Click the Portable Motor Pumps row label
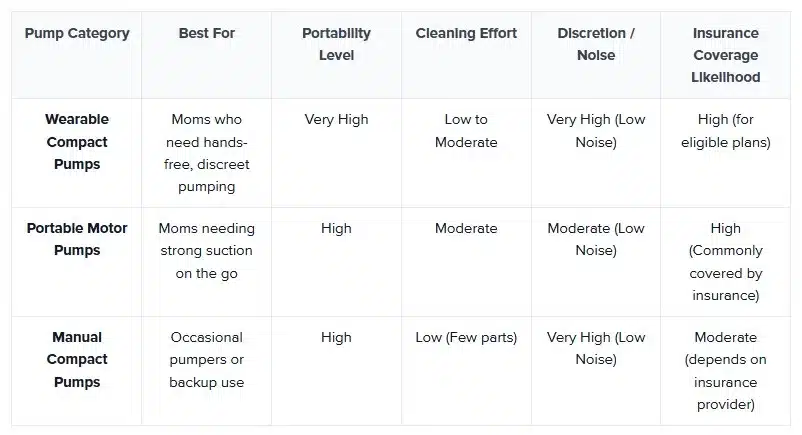This screenshot has height=435, width=802. coord(76,240)
